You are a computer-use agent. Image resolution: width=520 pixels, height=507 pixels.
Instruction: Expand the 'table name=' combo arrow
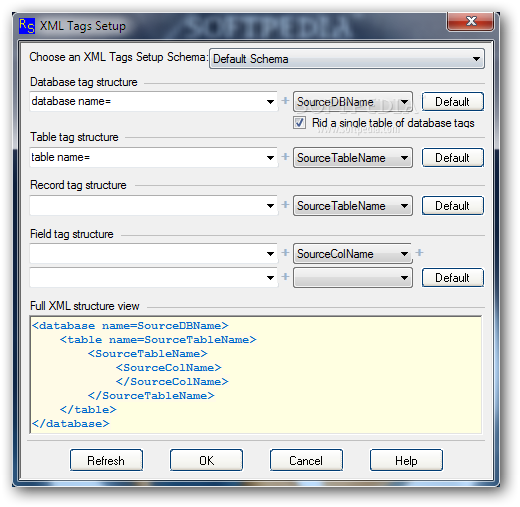[x=270, y=157]
